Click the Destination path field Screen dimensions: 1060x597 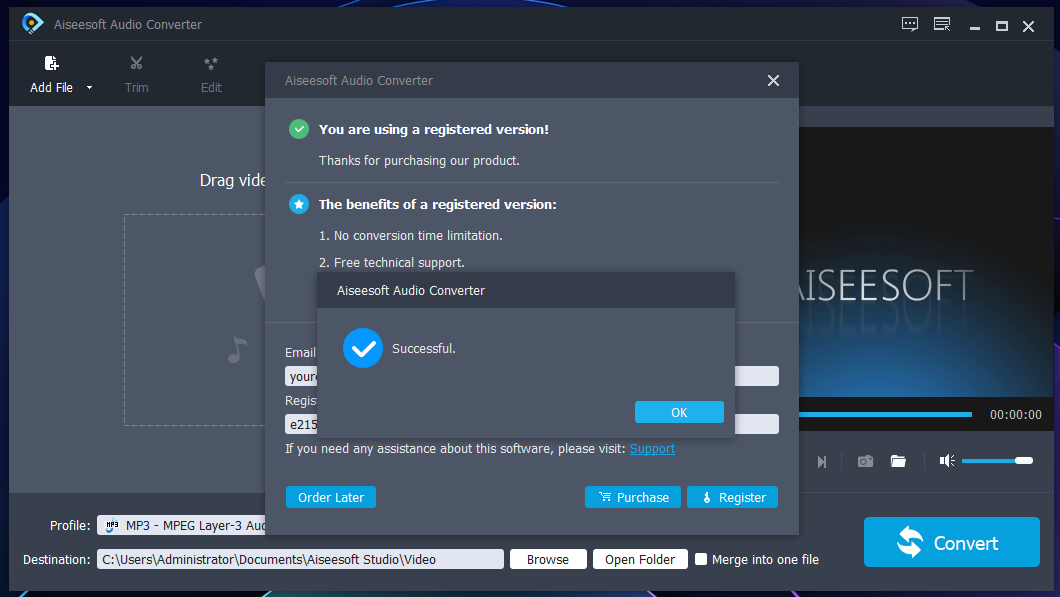coord(300,559)
